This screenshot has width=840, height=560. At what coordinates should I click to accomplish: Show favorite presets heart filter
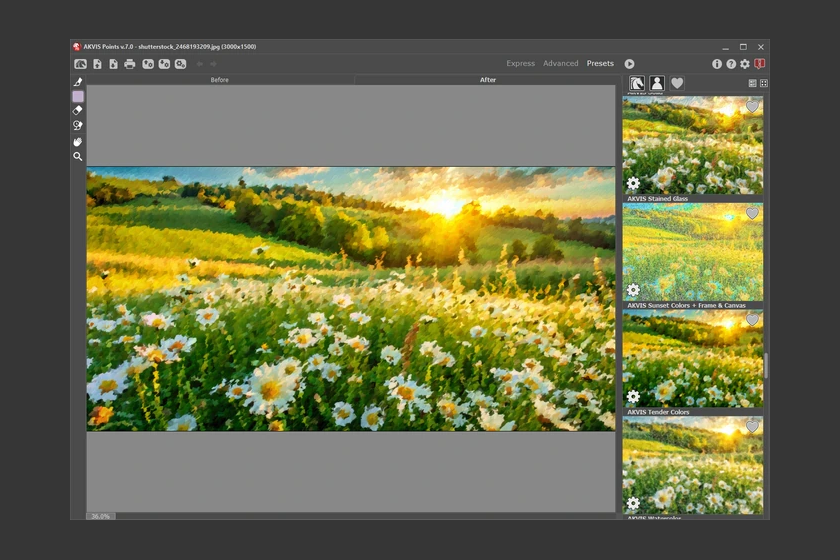click(677, 83)
